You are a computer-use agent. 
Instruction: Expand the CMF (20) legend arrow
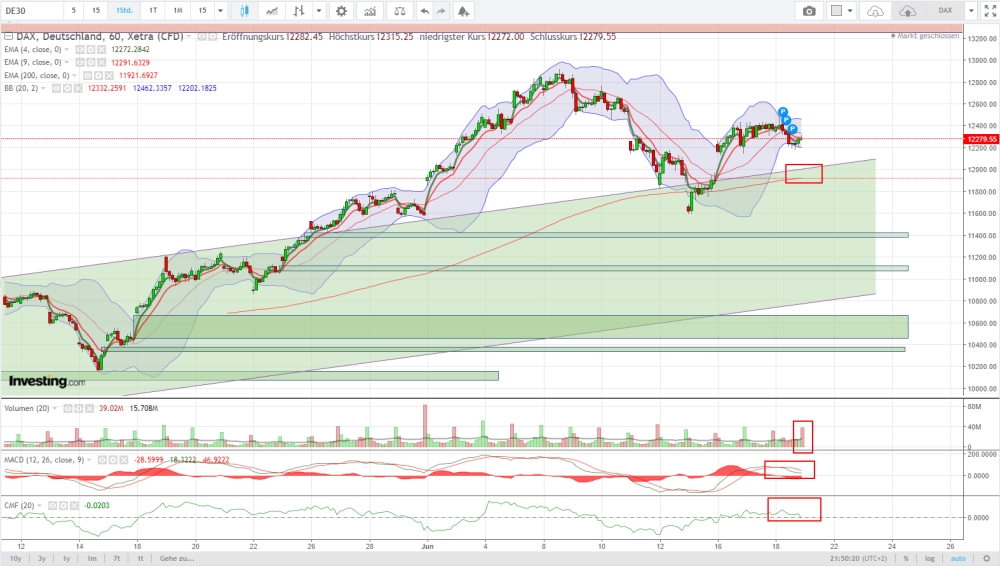tap(40, 505)
